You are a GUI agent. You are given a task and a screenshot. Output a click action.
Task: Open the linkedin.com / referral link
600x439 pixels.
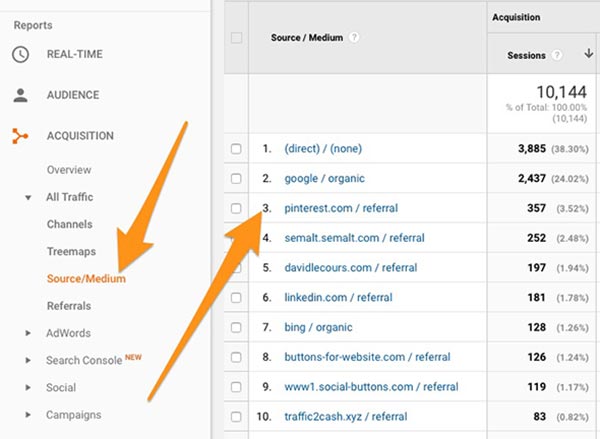[338, 297]
